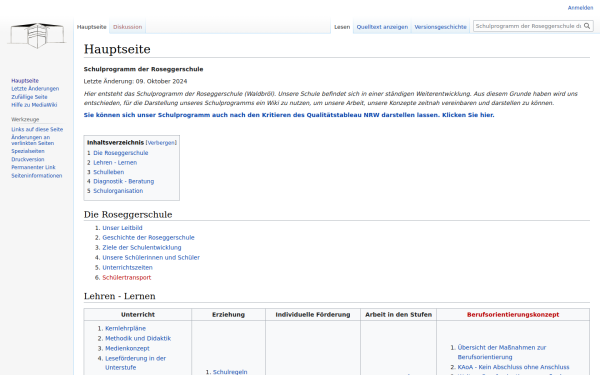Click the Erziehung column header
This screenshot has height=375, width=600.
(228, 315)
